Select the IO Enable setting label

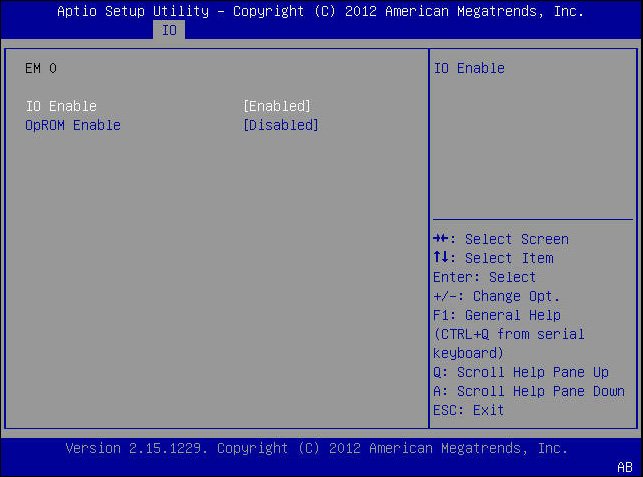61,106
